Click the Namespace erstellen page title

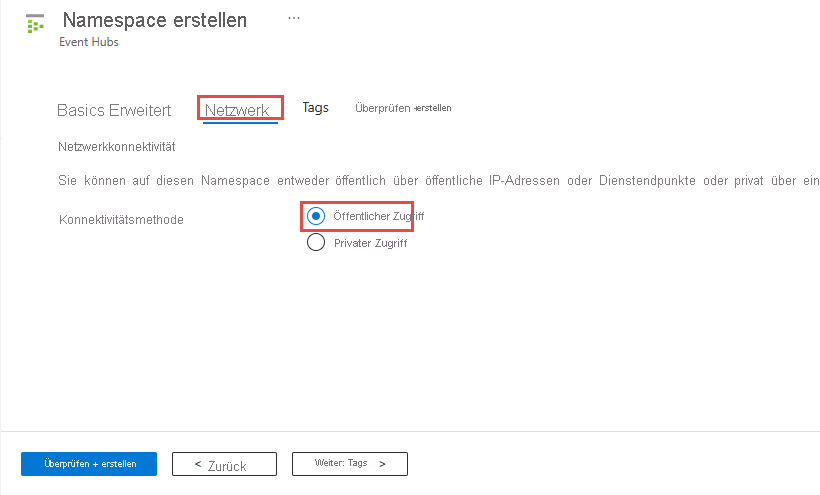(x=154, y=20)
